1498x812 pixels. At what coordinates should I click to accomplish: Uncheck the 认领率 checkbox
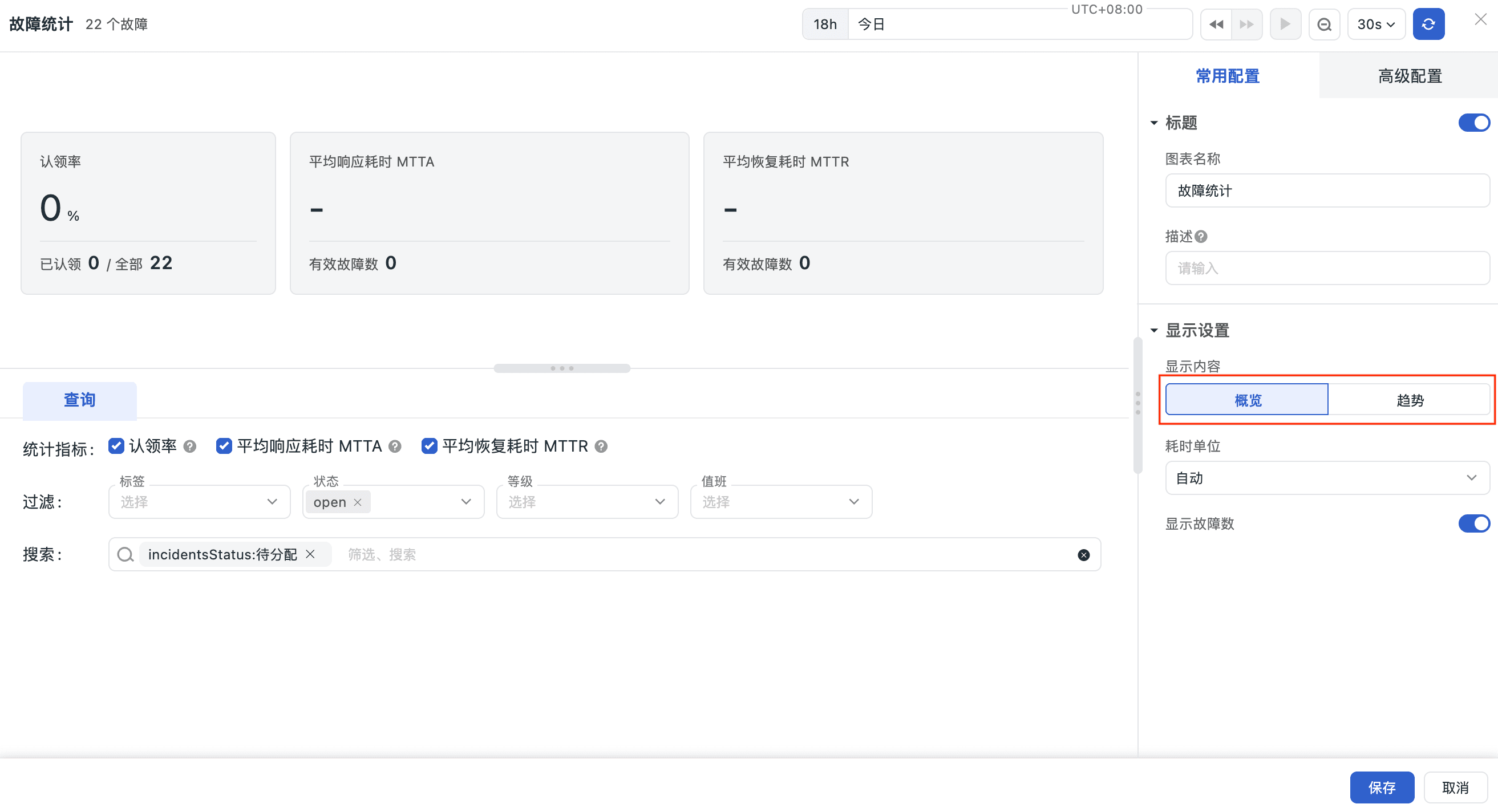[116, 446]
